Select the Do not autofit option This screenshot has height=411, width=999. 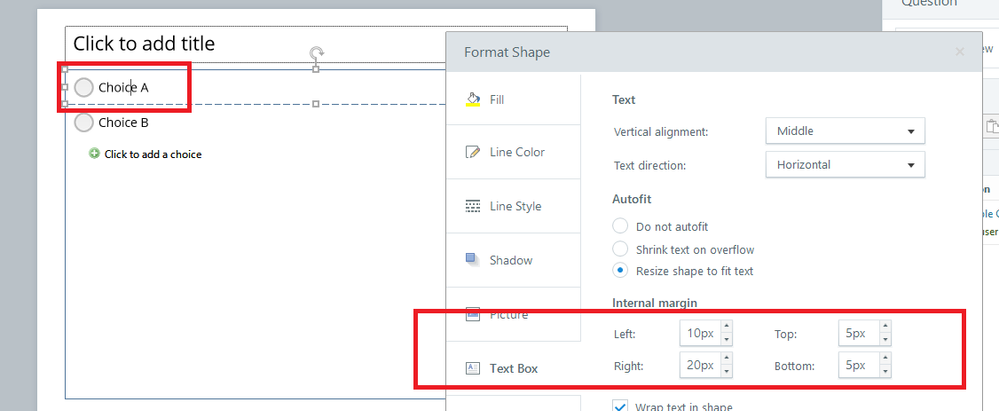tap(621, 227)
